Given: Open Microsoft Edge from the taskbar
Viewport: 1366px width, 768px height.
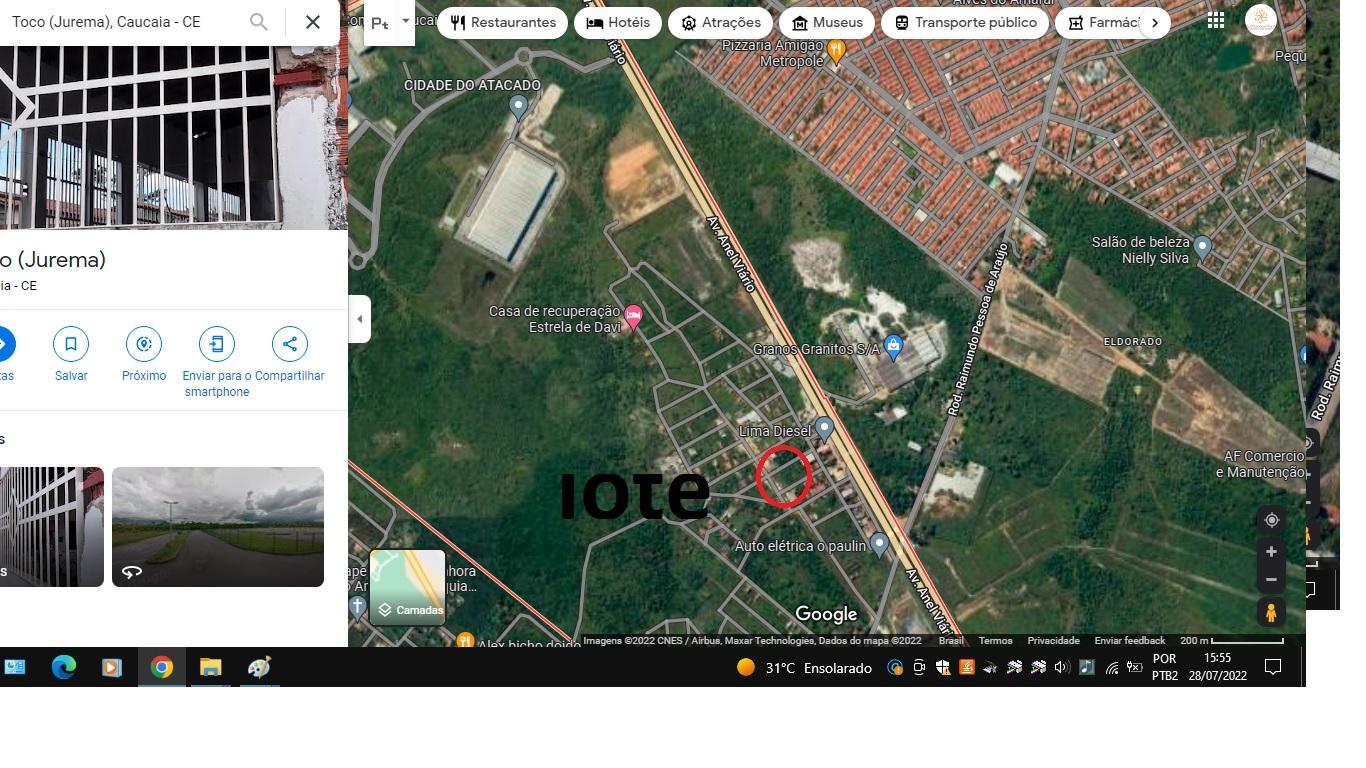Looking at the screenshot, I should tap(64, 667).
